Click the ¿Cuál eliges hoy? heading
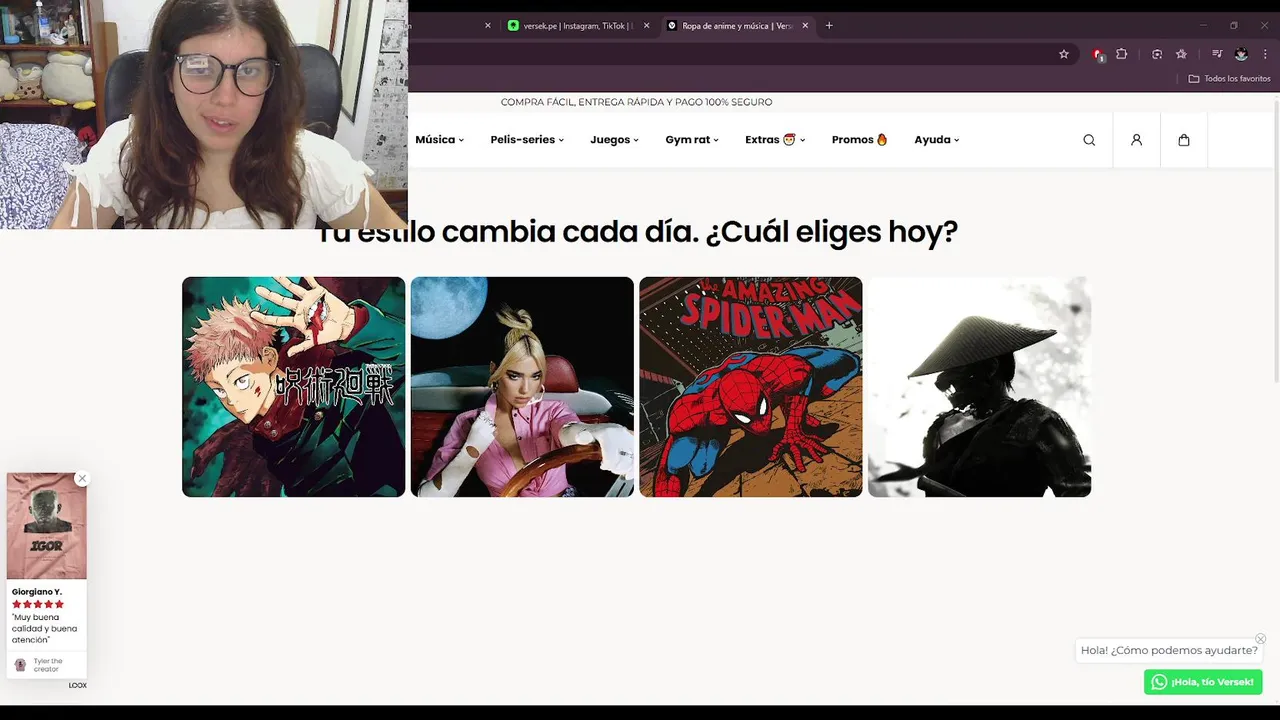This screenshot has width=1280, height=720. pos(831,232)
